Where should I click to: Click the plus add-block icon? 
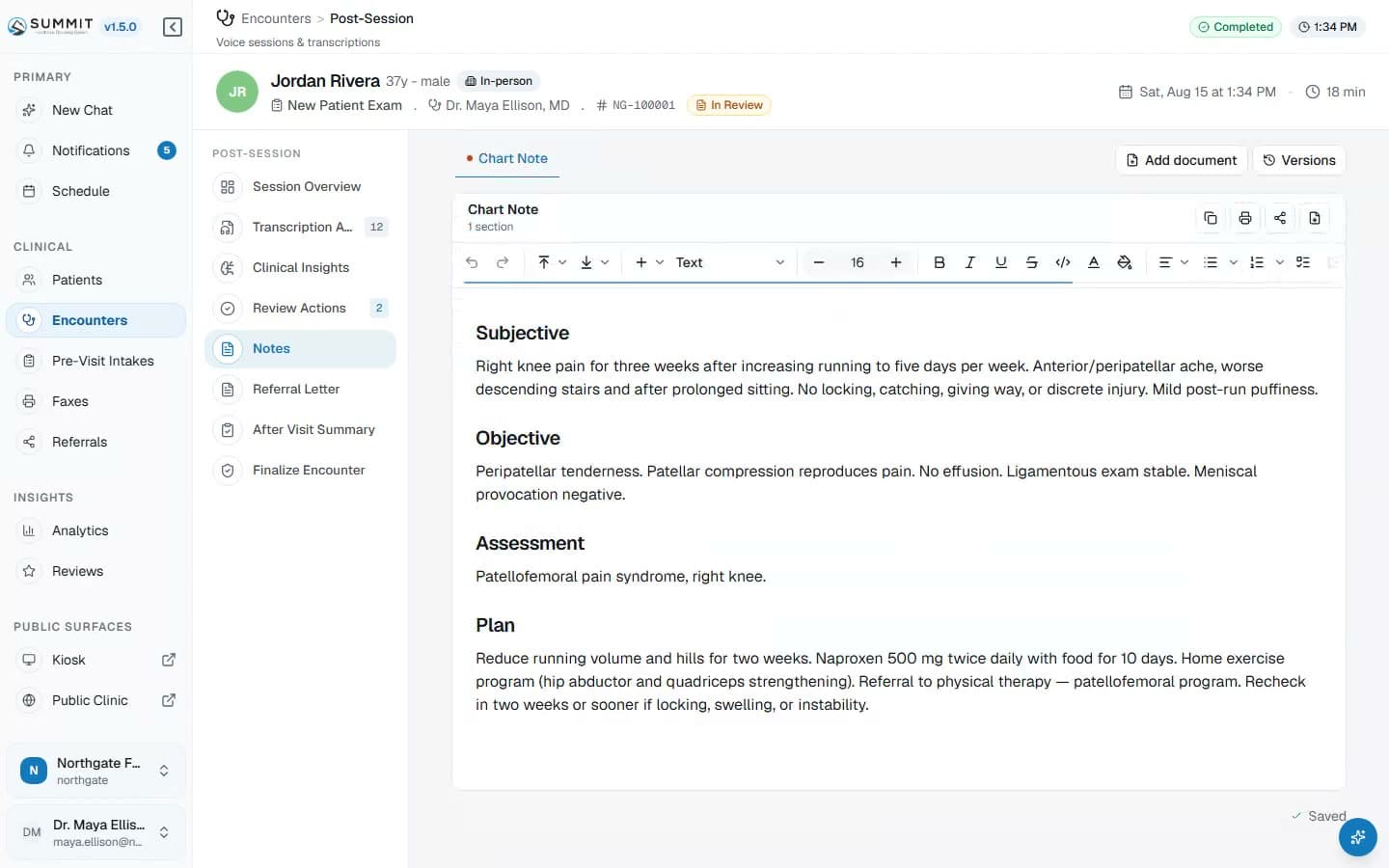(641, 262)
